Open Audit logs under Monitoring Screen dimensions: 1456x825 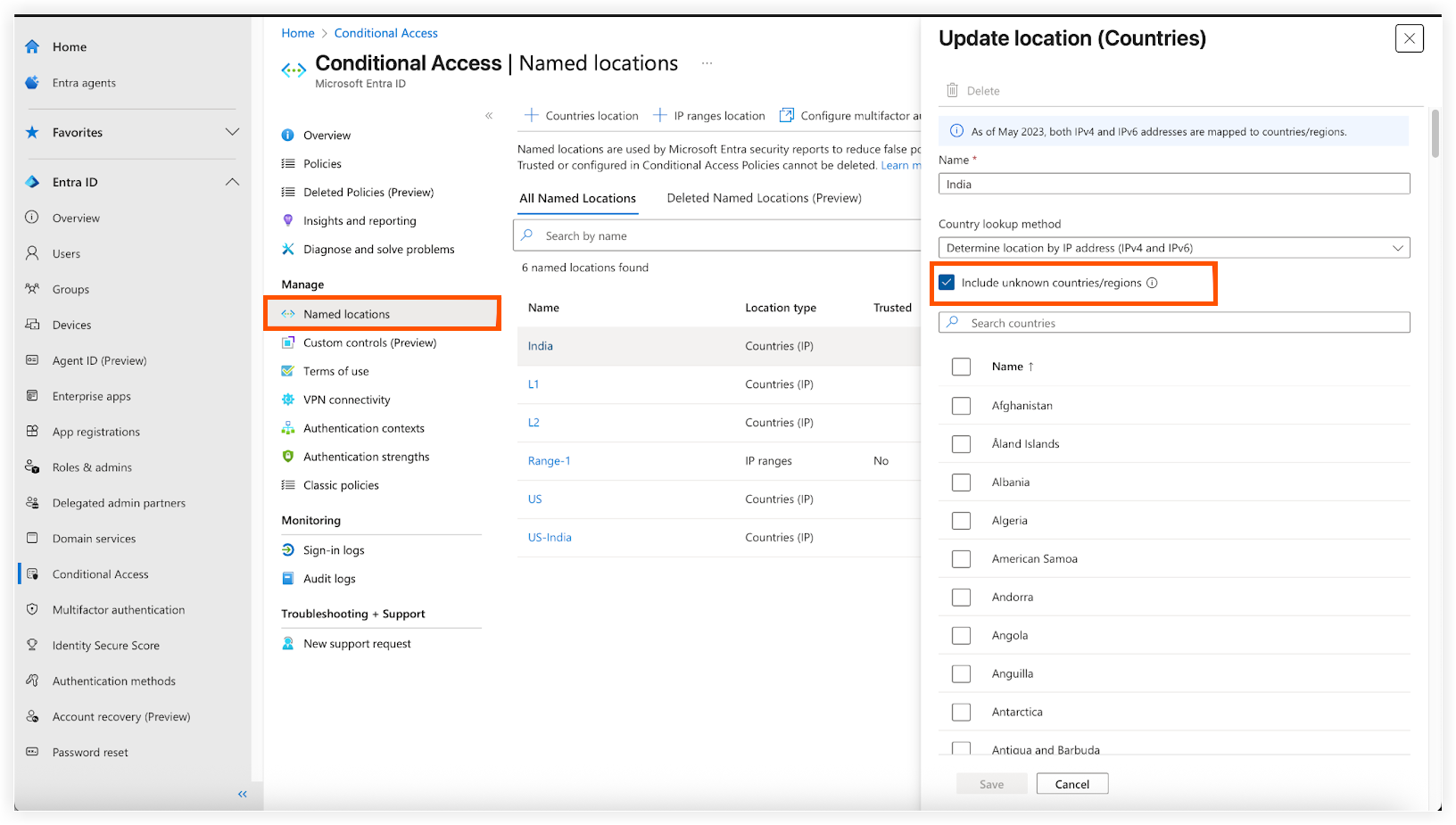(x=328, y=578)
